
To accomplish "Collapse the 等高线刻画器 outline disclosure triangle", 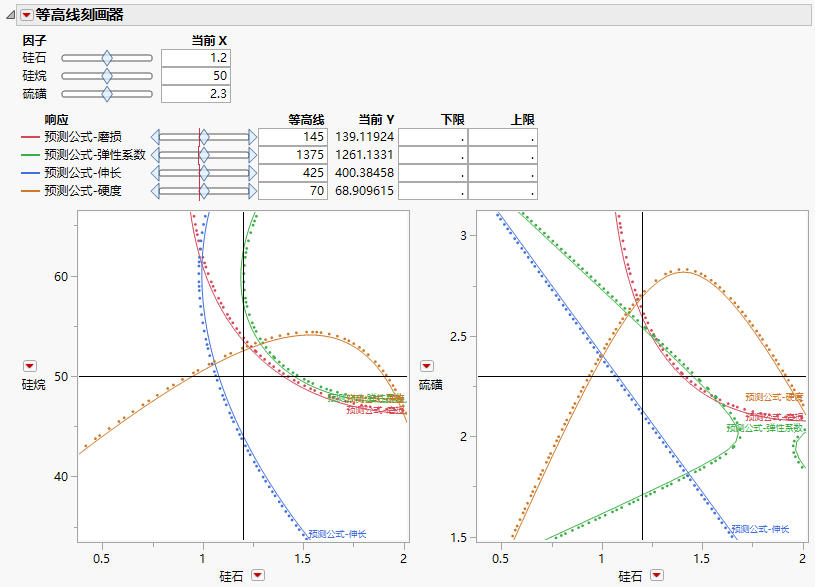I will [x=10, y=16].
